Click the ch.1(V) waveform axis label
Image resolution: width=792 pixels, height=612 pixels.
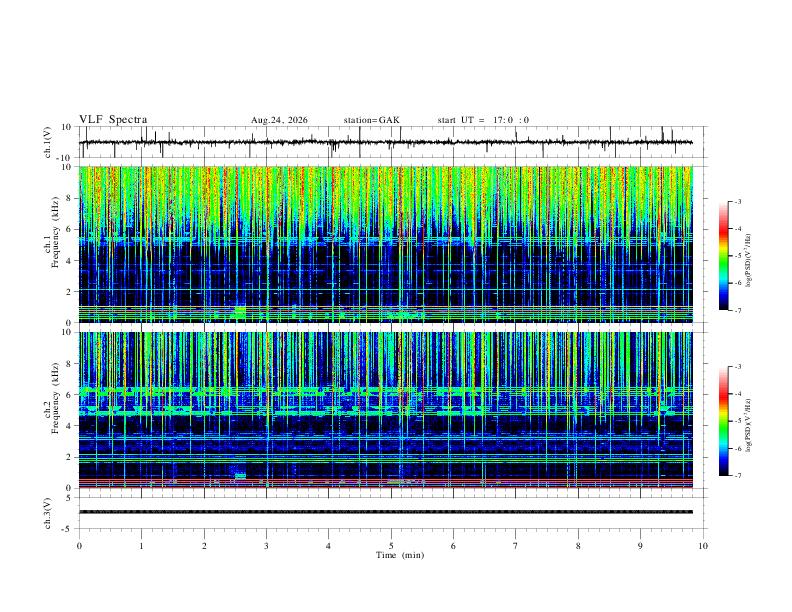tap(48, 142)
